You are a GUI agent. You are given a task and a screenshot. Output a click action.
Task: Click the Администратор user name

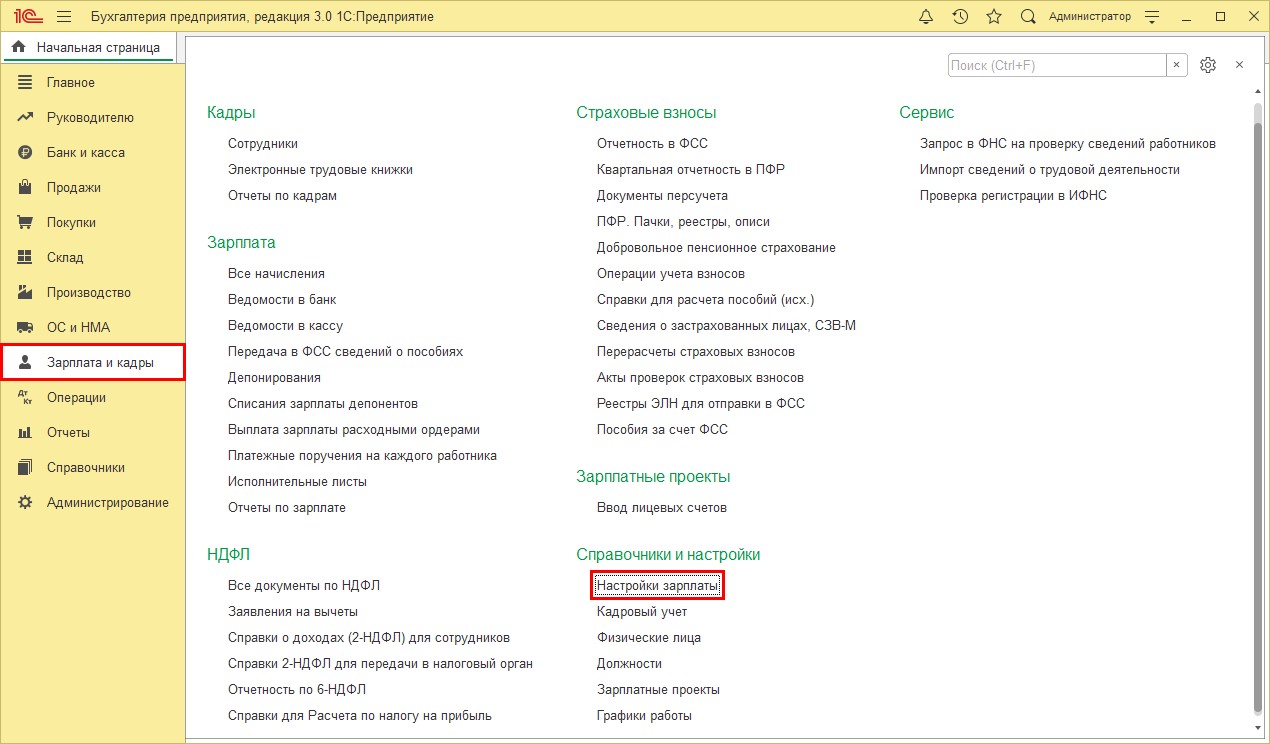(x=1090, y=17)
